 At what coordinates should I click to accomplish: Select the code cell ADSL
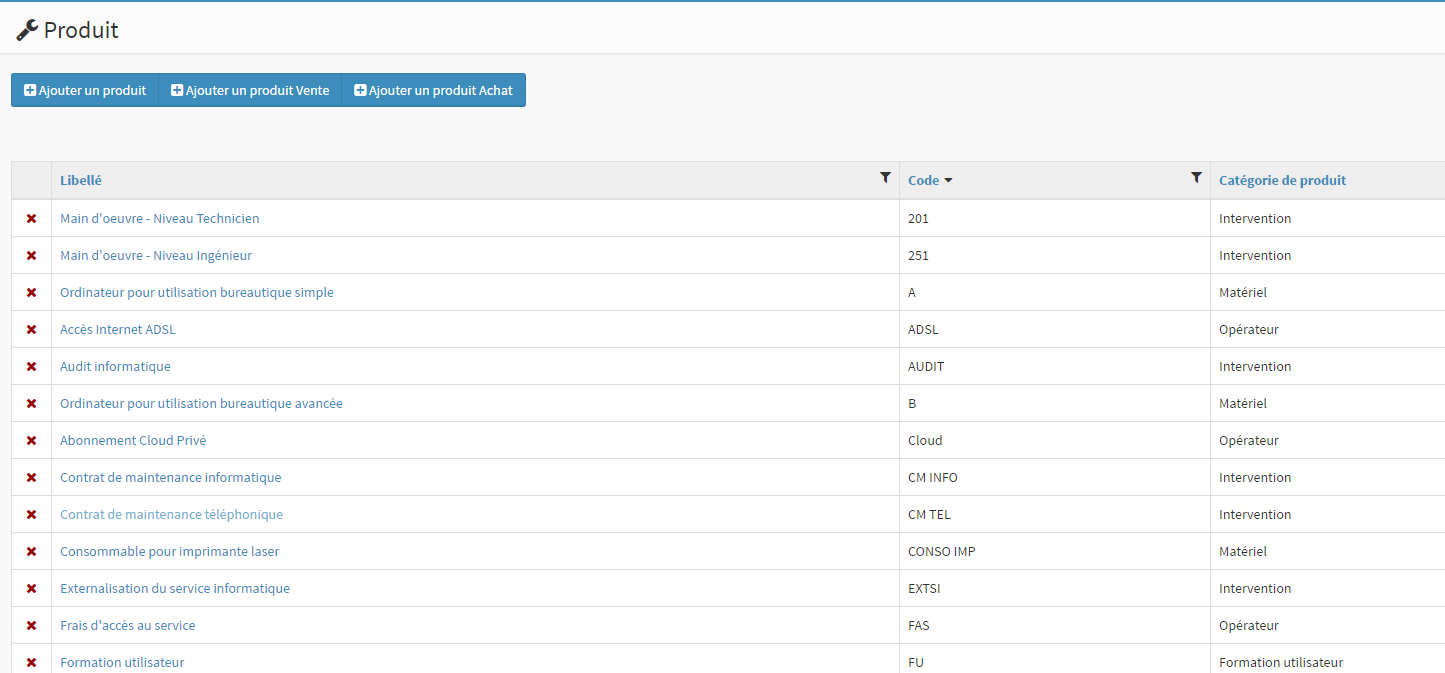[1054, 329]
